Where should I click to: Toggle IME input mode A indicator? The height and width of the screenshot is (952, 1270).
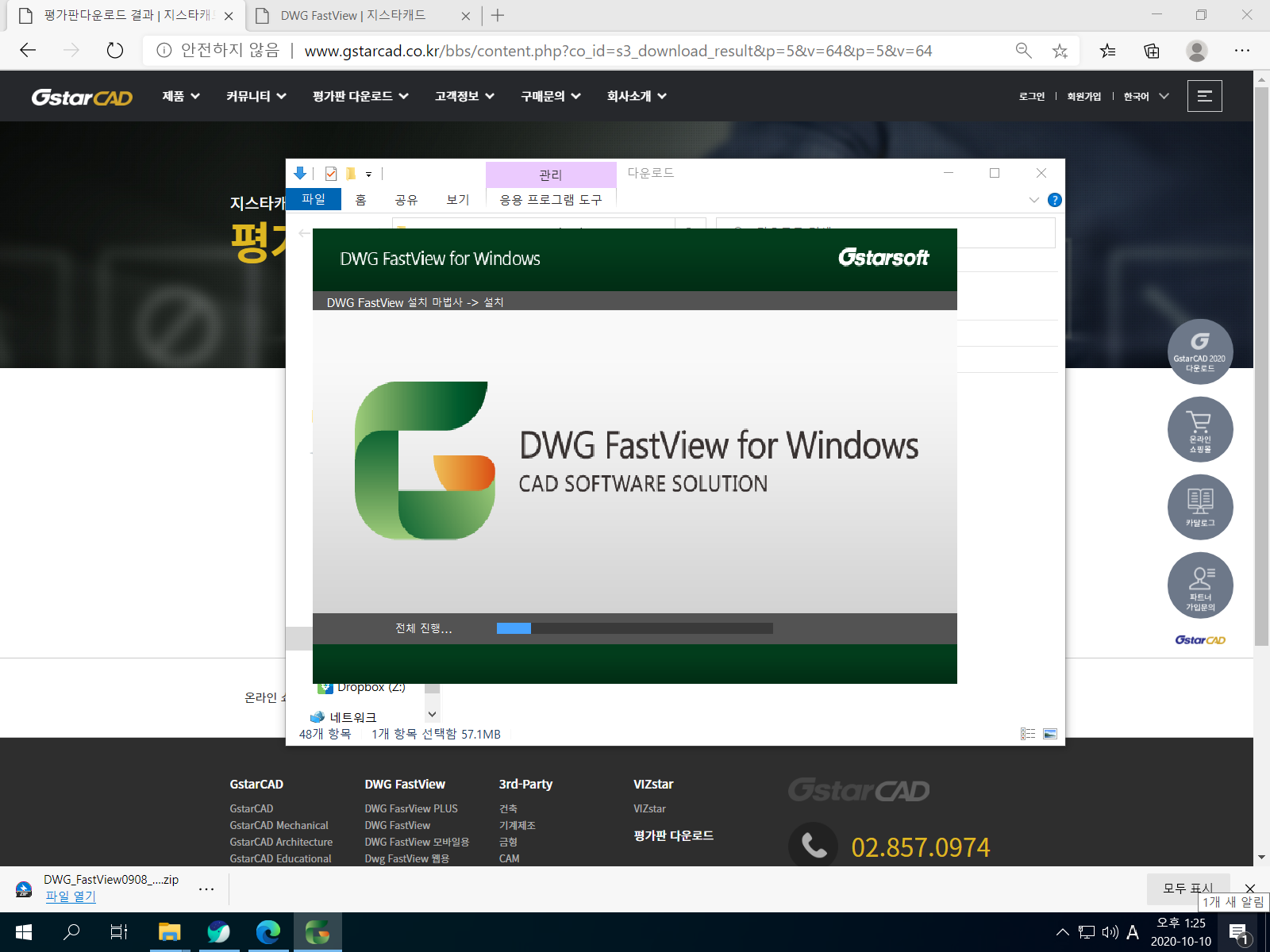click(1133, 932)
